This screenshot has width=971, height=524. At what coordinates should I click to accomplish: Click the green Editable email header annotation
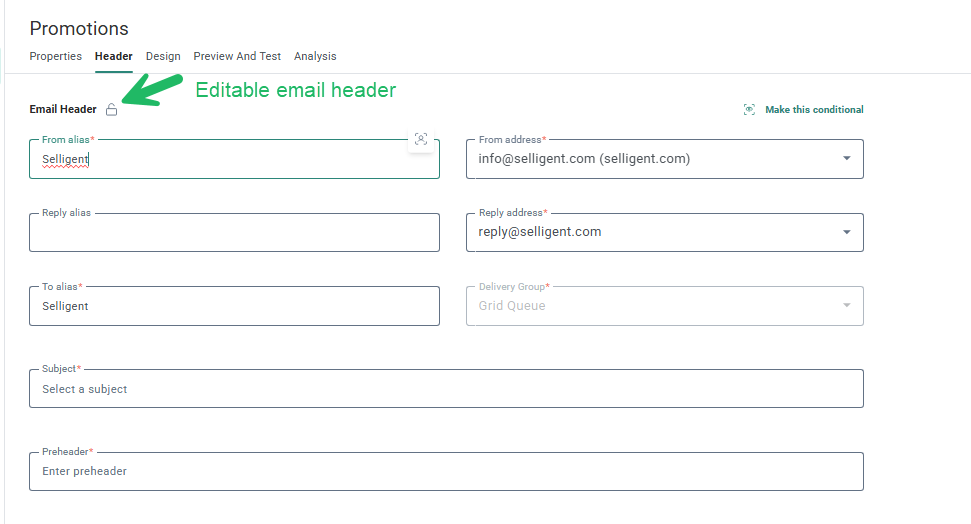[295, 90]
